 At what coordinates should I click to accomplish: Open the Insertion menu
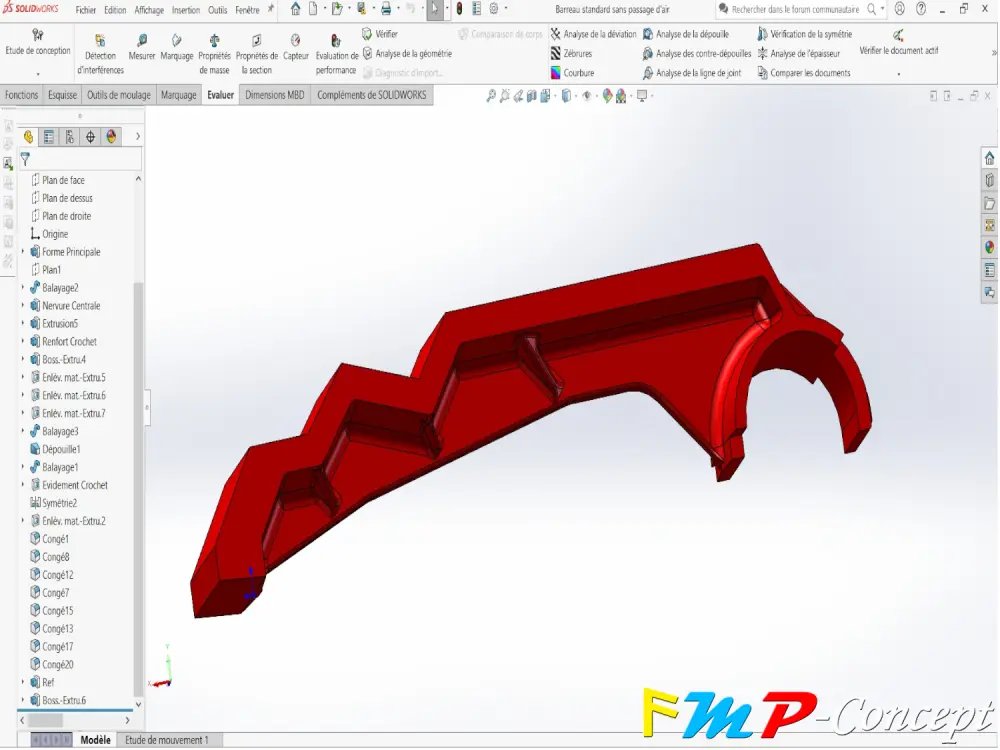(x=186, y=10)
